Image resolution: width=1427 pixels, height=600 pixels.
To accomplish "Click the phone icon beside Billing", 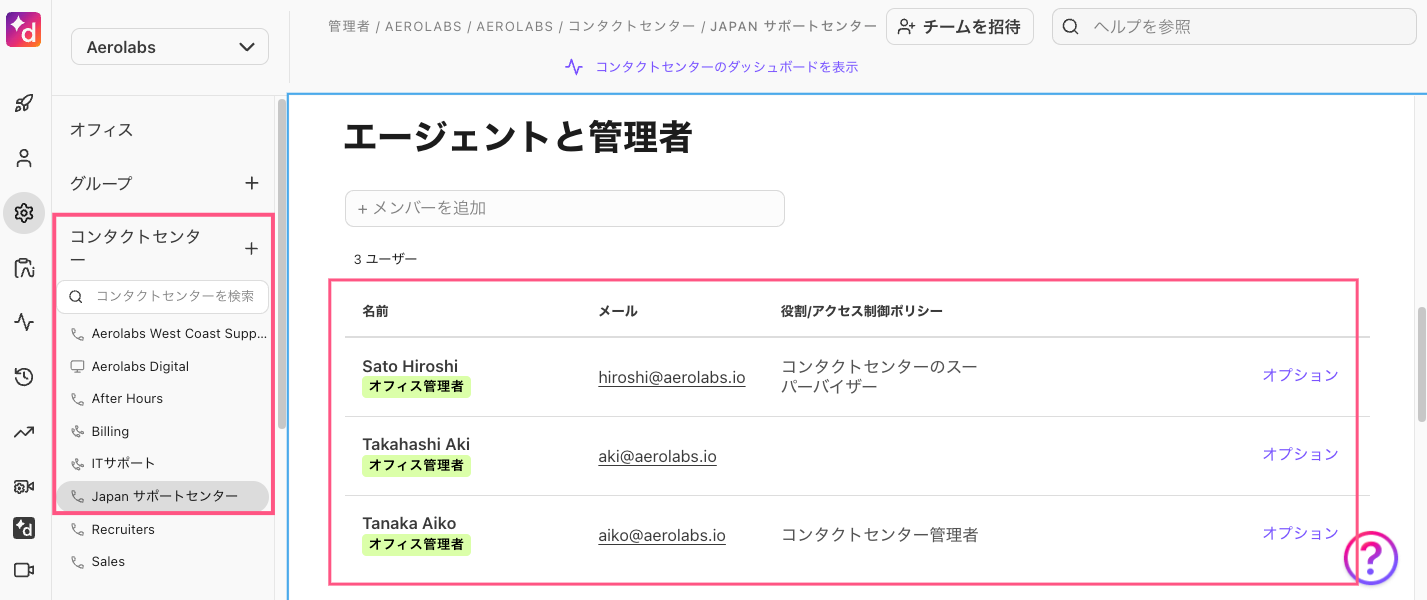I will [x=78, y=432].
